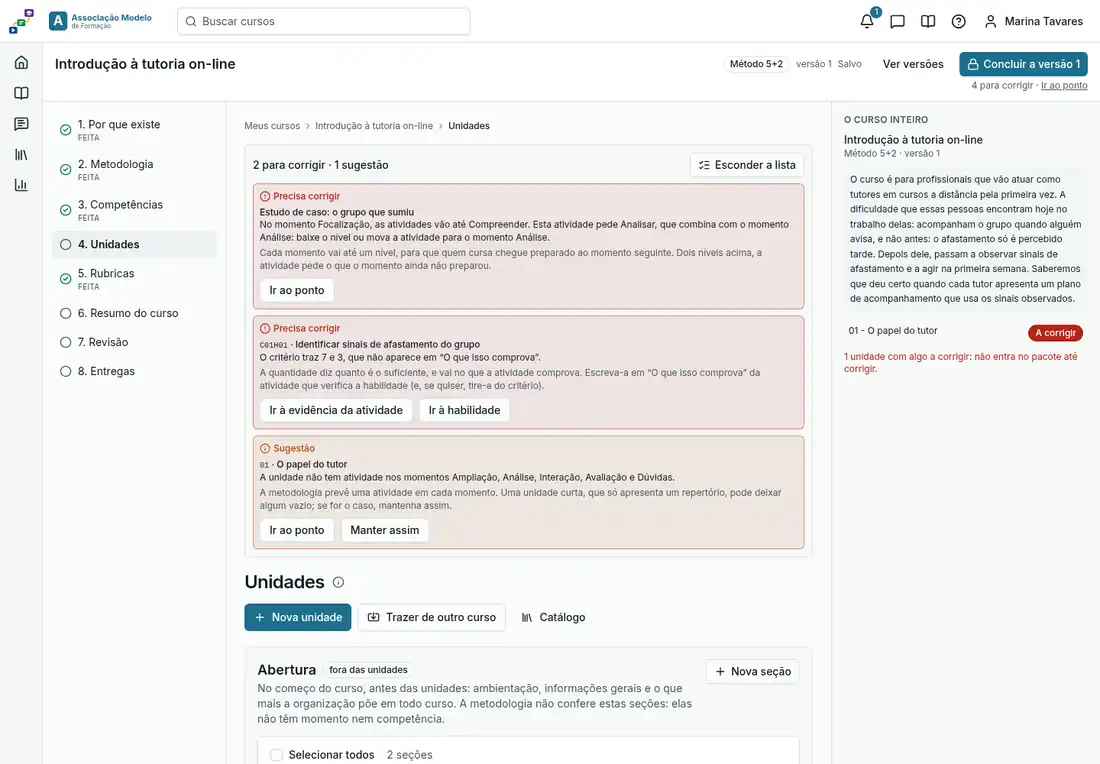Screen dimensions: 1100x764
Task: Click 'Identificar sinais de afastamento do grupo'
Action: coord(387,344)
